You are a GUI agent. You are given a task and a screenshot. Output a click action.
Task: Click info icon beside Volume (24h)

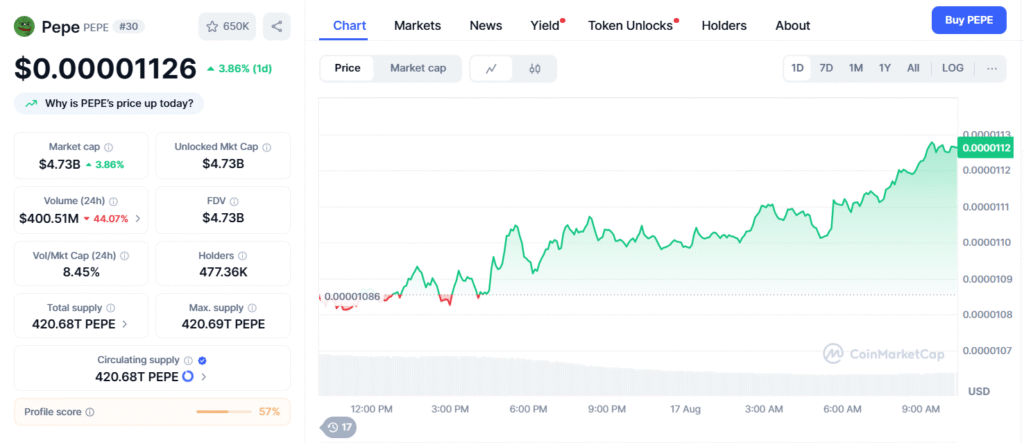click(113, 202)
